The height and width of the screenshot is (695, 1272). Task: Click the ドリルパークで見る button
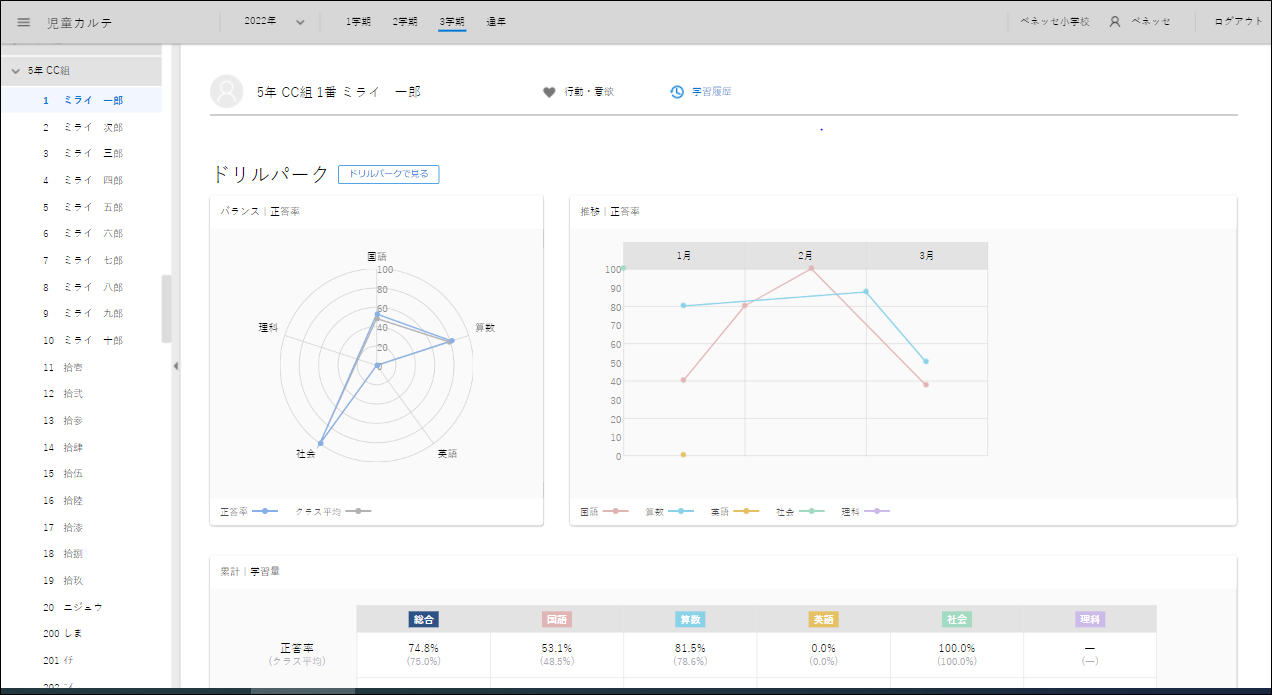[x=388, y=174]
